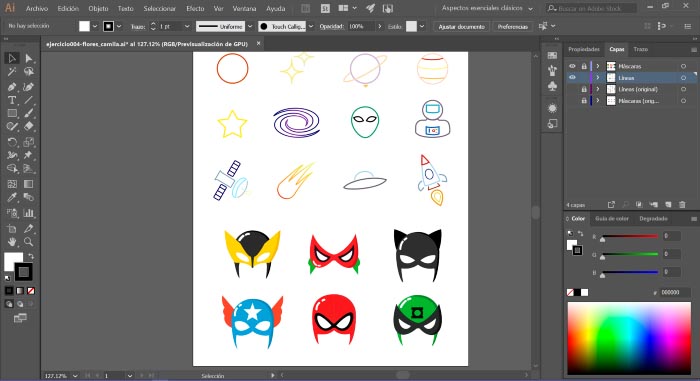Screen dimensions: 700x381
Task: Pick the Curvature tool
Action: point(29,87)
